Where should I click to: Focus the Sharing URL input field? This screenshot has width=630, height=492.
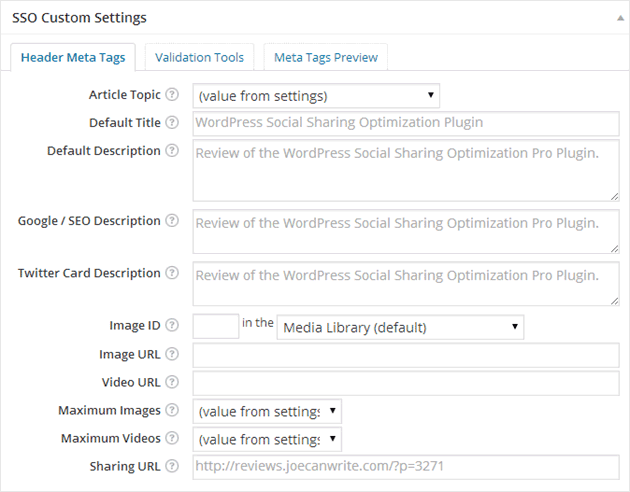coord(406,467)
